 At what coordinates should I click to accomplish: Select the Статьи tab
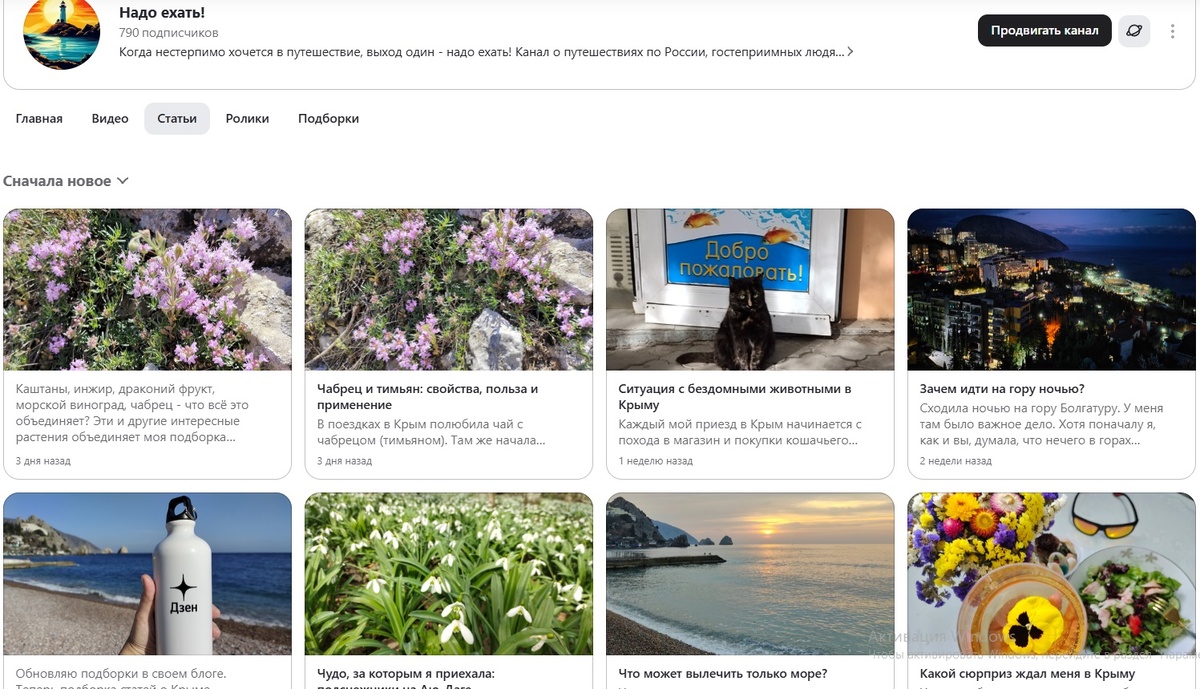click(177, 118)
